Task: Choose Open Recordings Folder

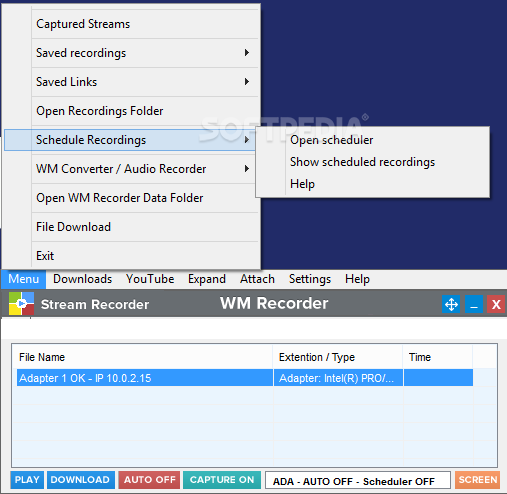Action: tap(145, 111)
